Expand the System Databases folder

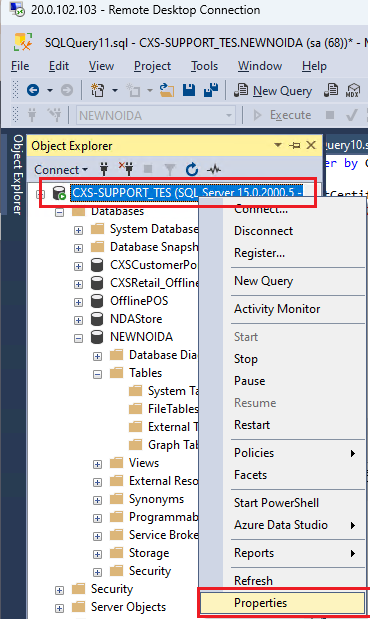(x=79, y=231)
